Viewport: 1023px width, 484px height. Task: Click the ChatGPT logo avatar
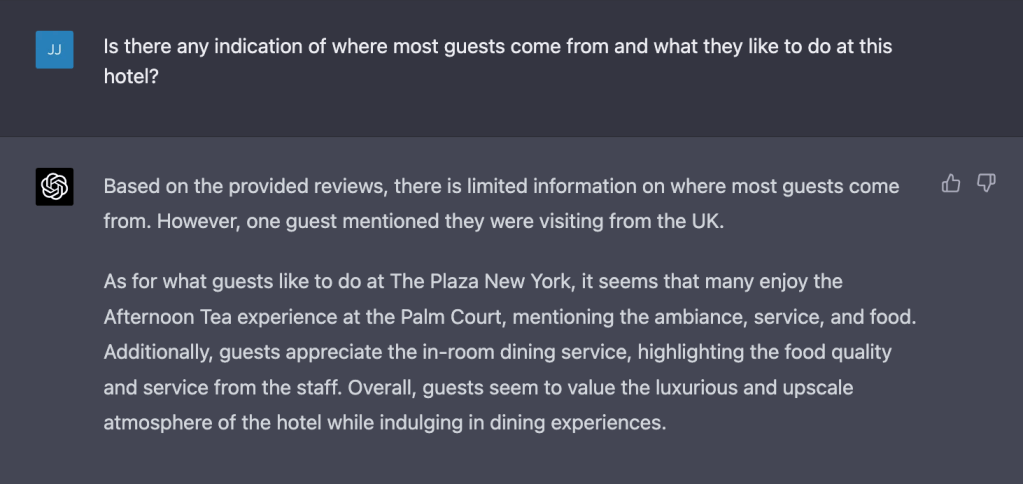[54, 186]
